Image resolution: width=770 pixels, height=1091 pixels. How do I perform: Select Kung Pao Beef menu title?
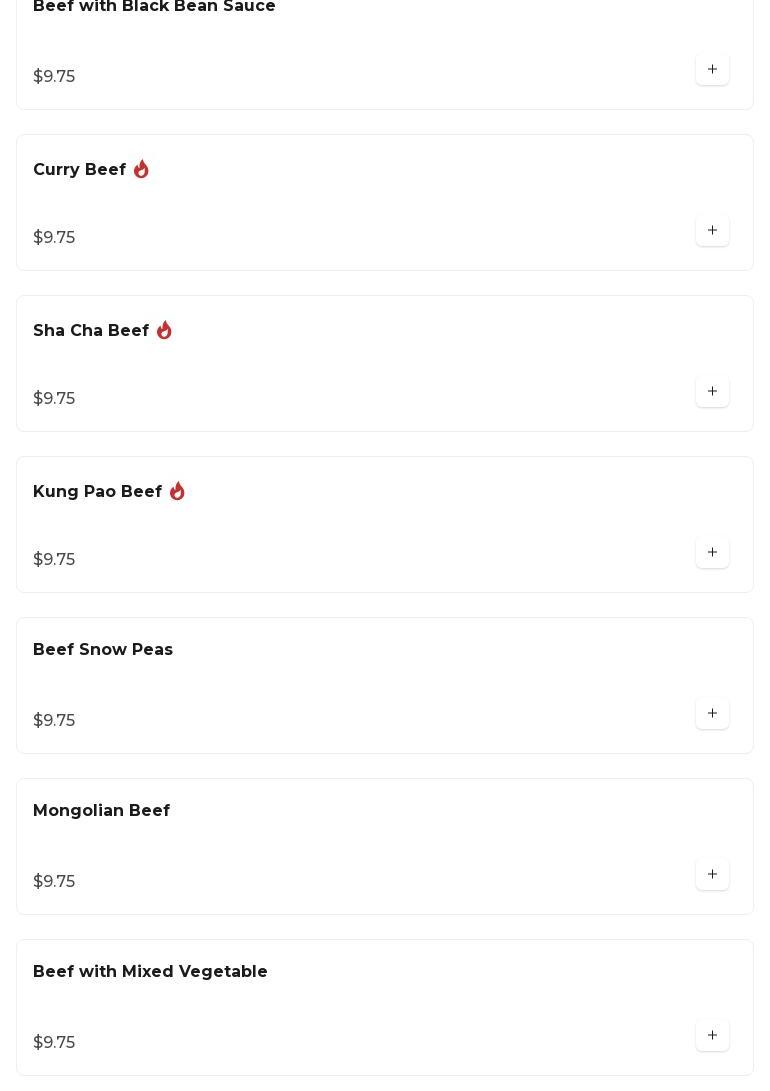(x=98, y=492)
